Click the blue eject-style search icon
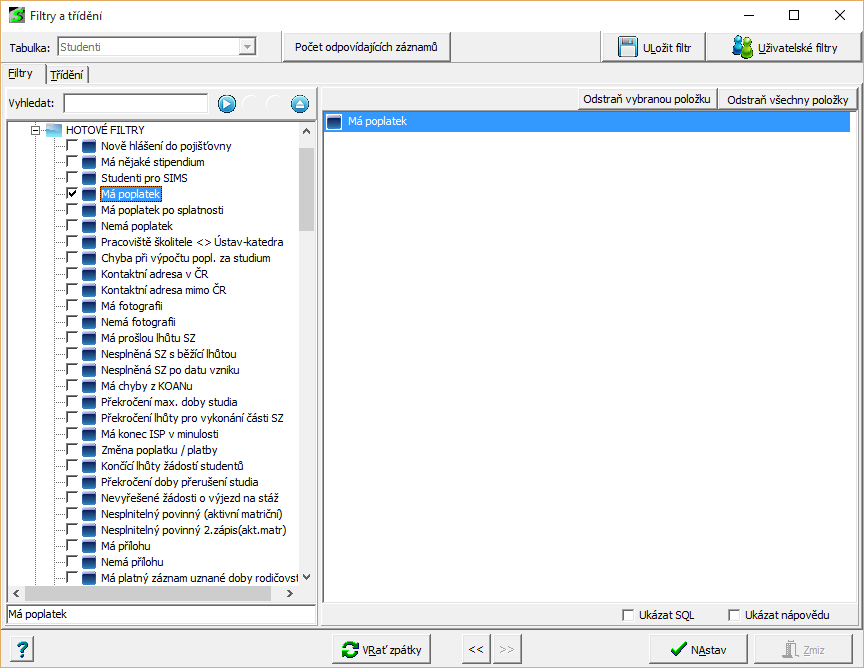Viewport: 864px width, 668px height. coord(299,104)
